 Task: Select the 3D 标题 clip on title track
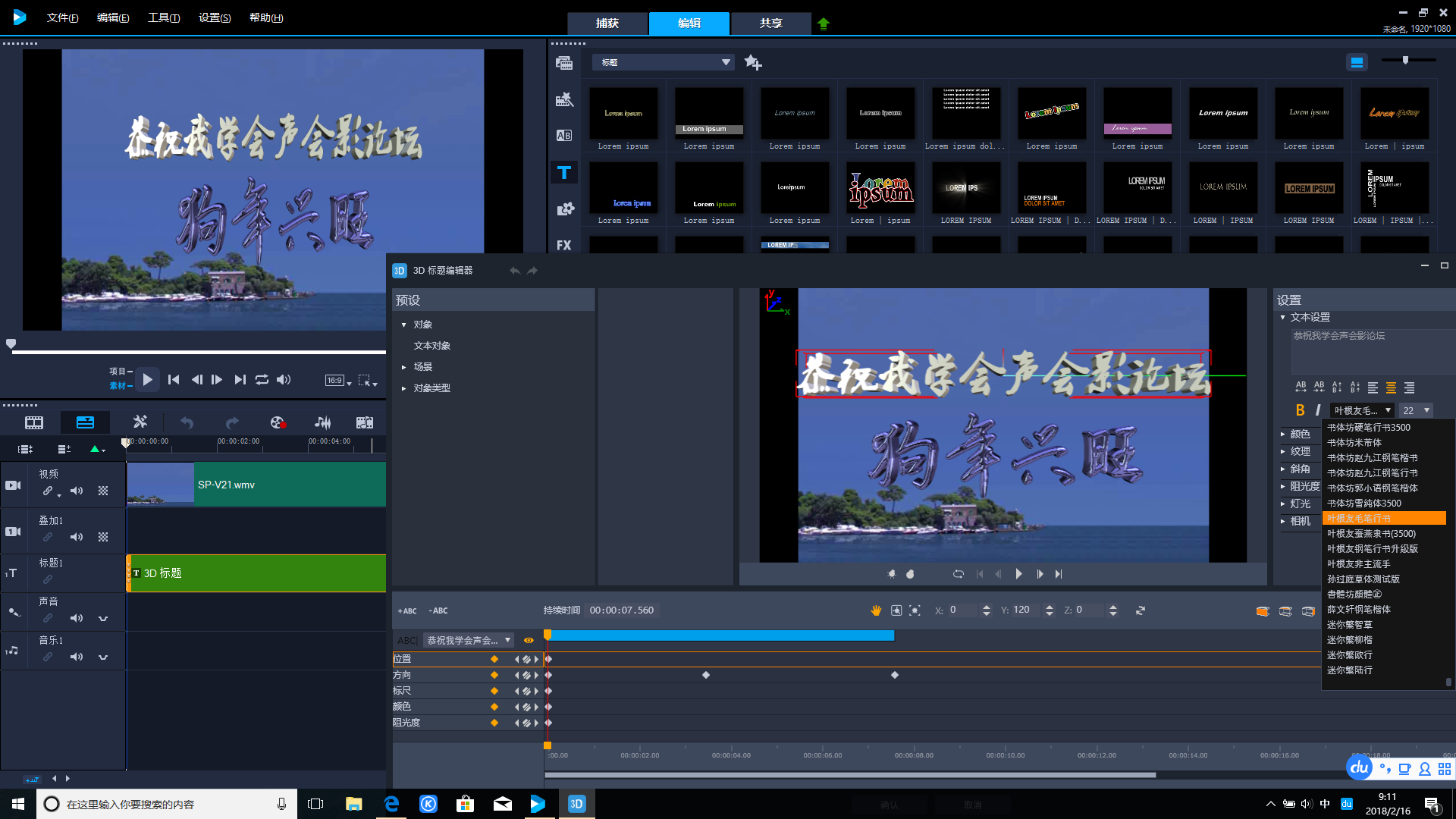[x=256, y=573]
